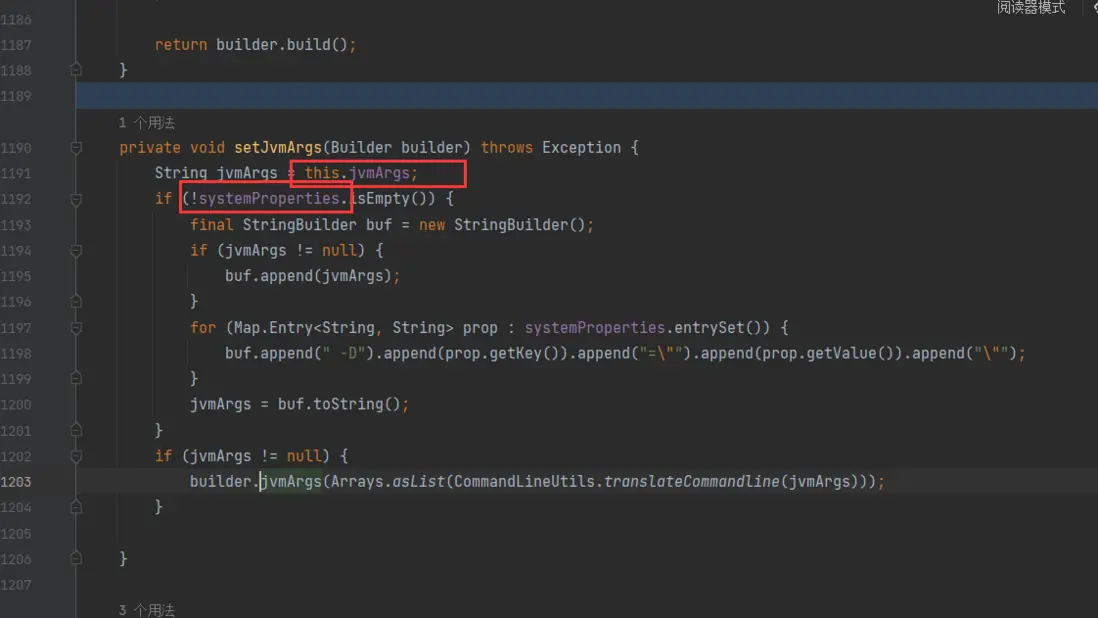Screen dimensions: 1098x618
Task: Open the '3 个用法' usages hint at bottom
Action: tap(146, 610)
